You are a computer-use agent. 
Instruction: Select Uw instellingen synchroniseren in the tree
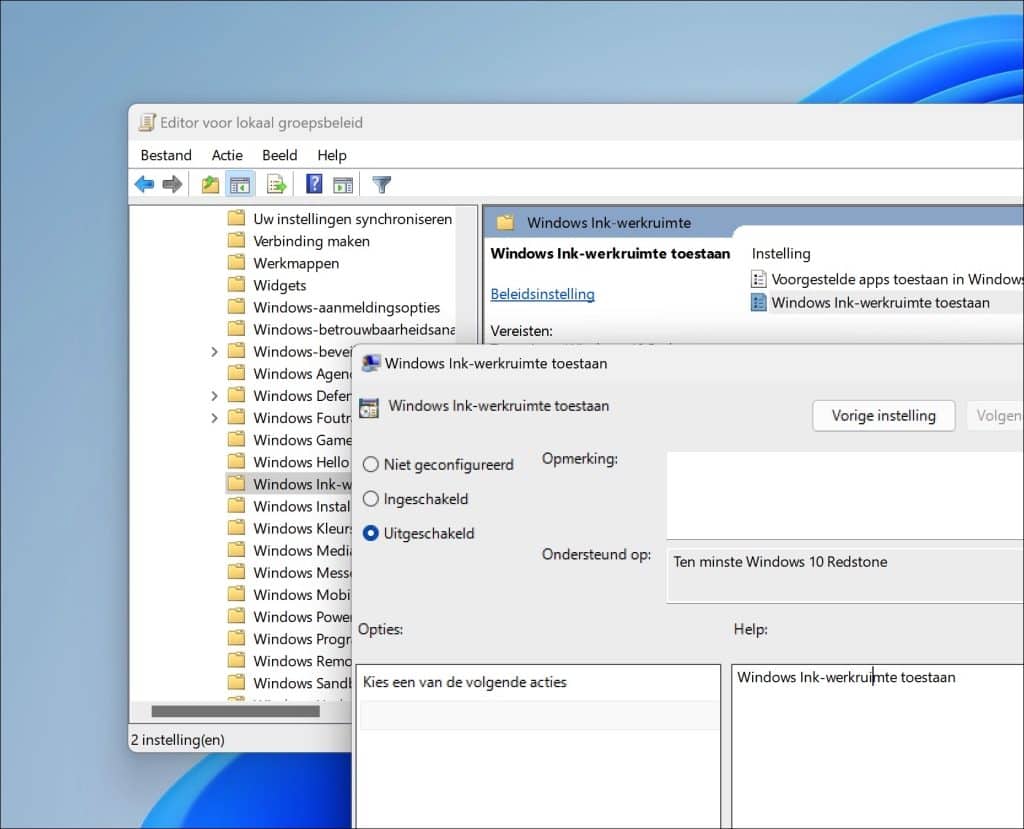(353, 219)
